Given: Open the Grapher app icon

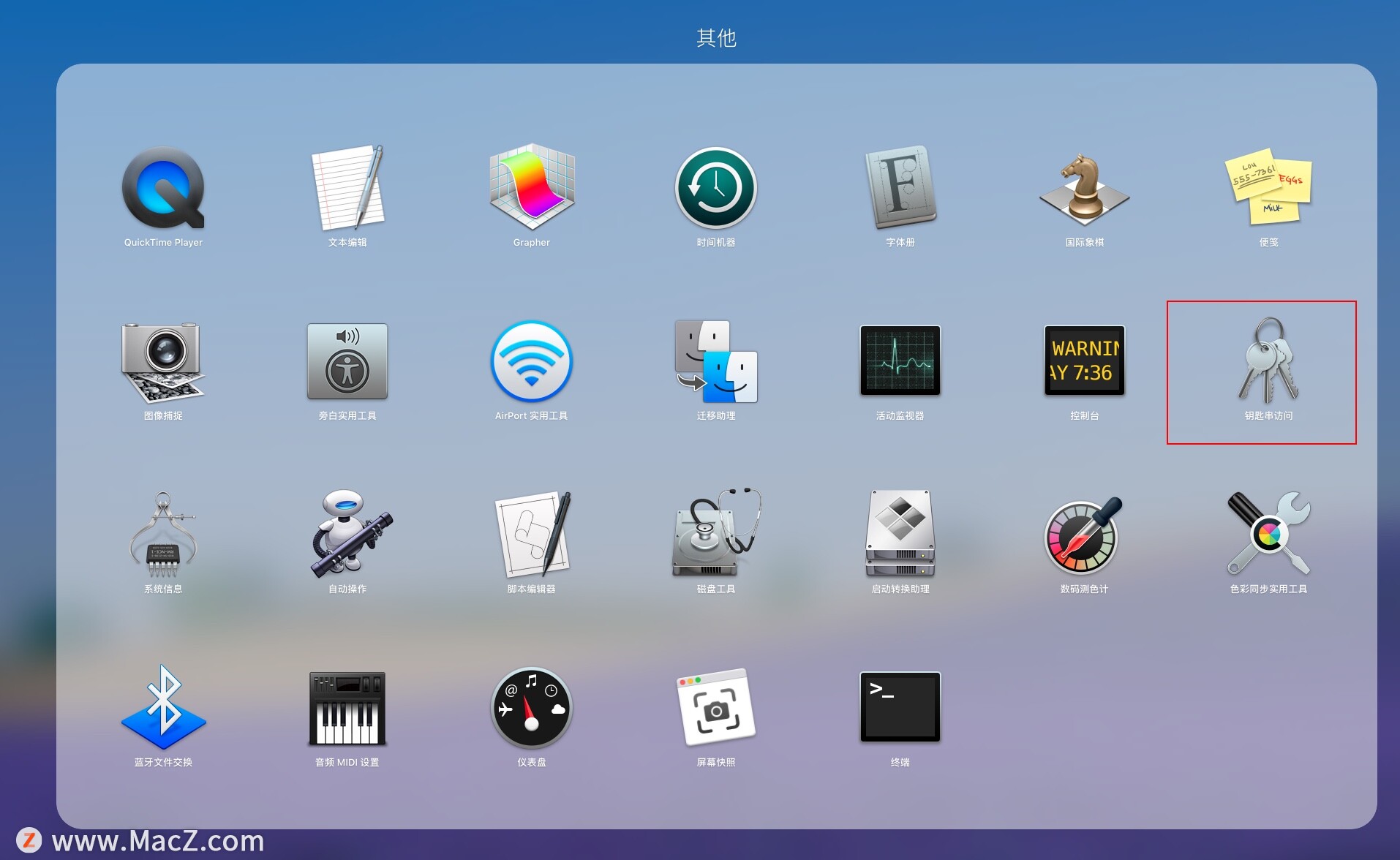Looking at the screenshot, I should (532, 187).
